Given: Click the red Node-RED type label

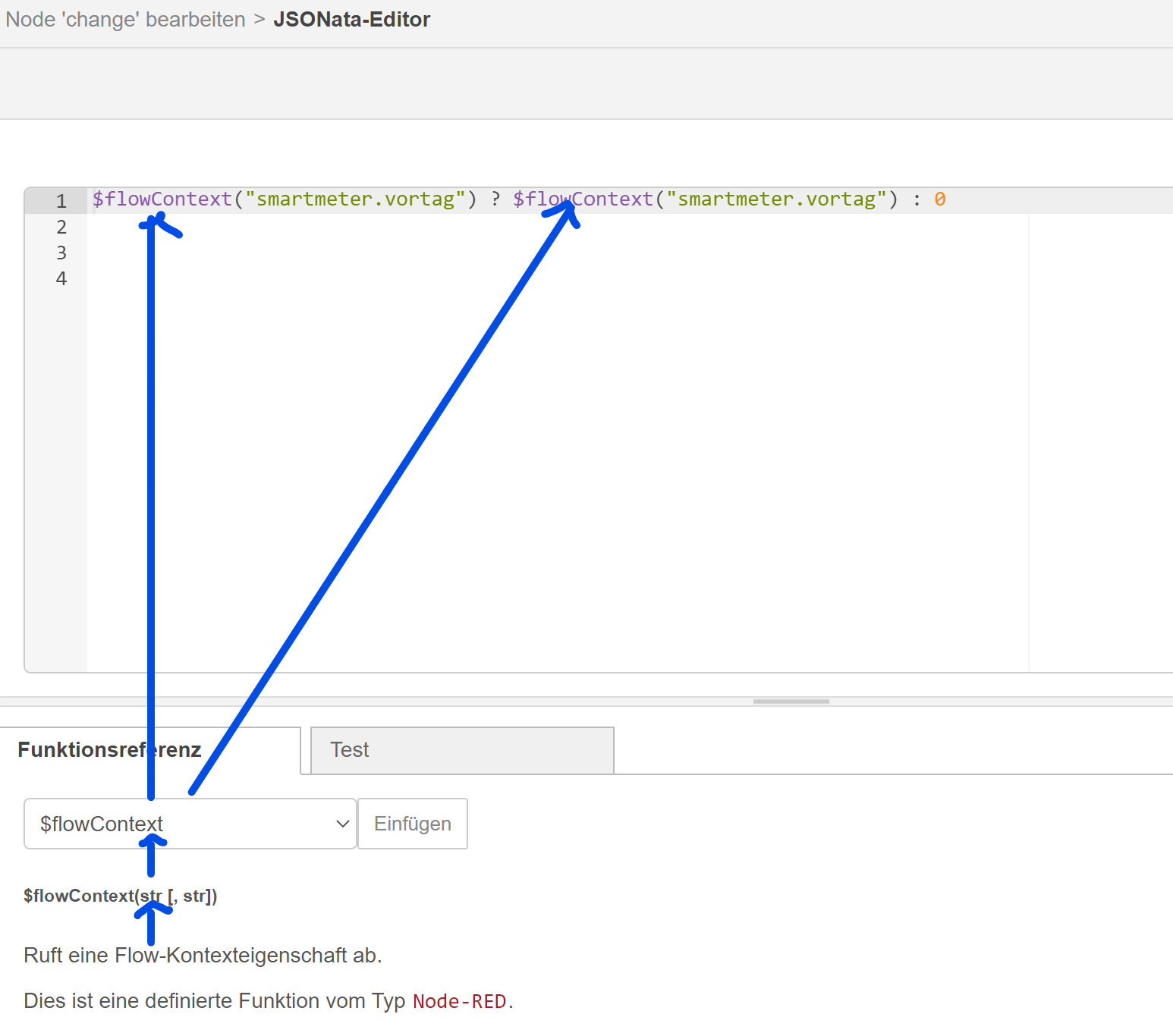Looking at the screenshot, I should (x=459, y=1002).
